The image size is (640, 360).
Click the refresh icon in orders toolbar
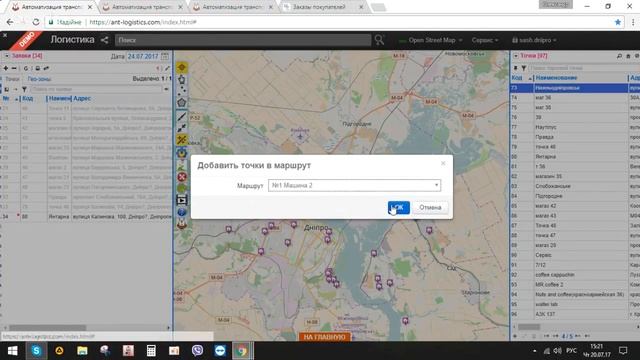click(26, 68)
